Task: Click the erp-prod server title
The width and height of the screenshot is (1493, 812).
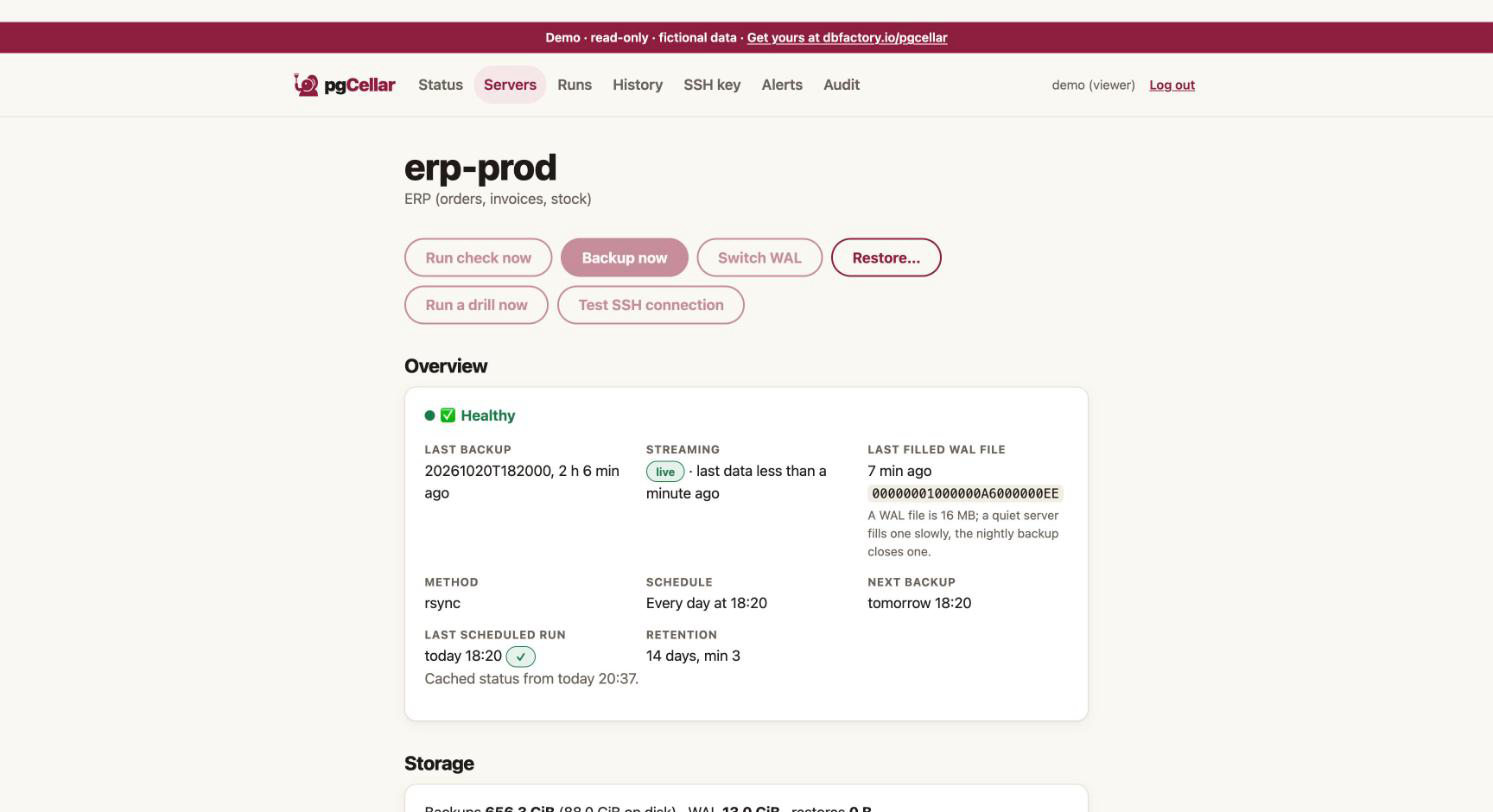Action: [x=480, y=168]
